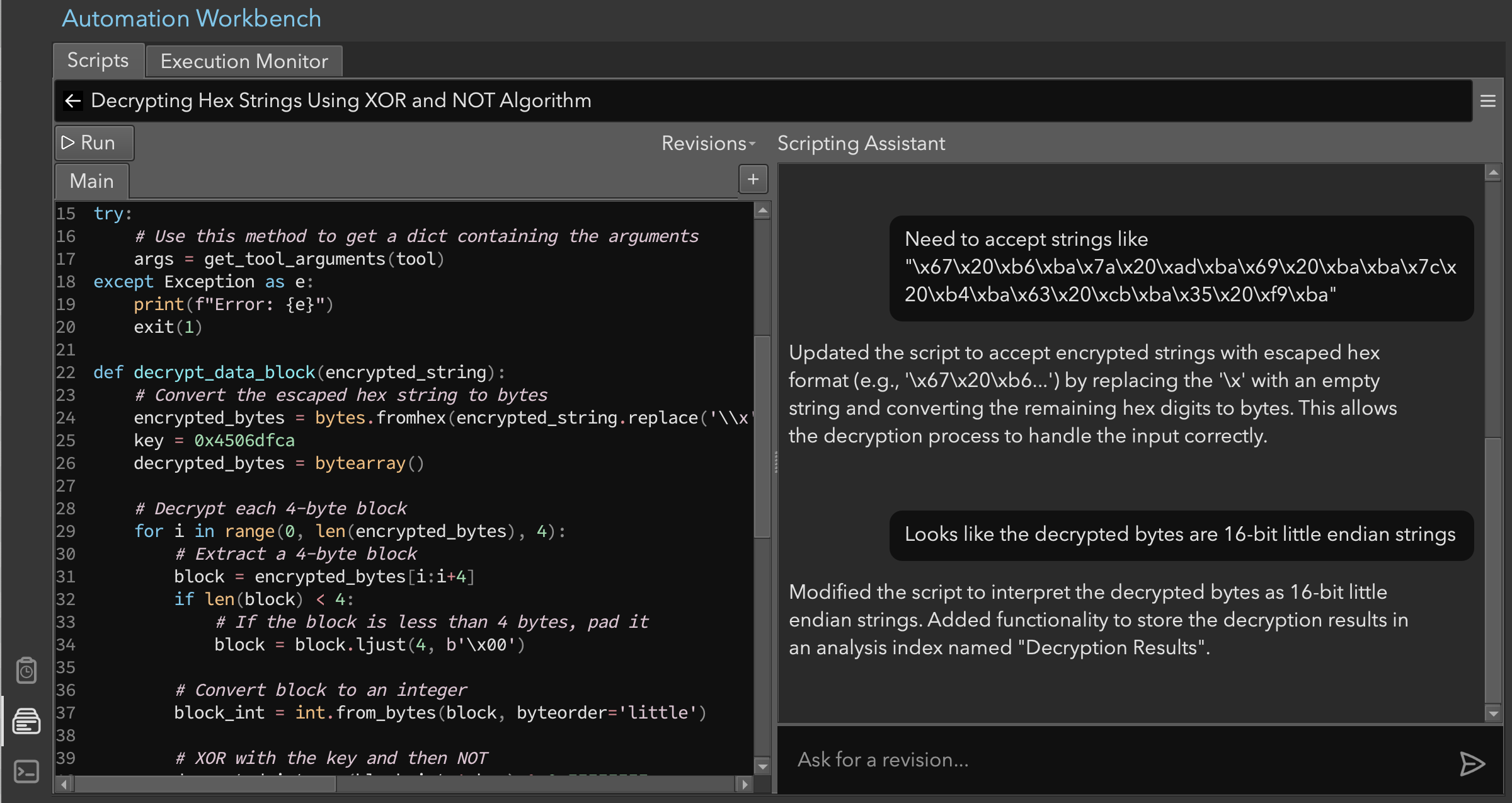Click the assistant panel scroll-down arrow
Screen dimensions: 1512x803
click(1494, 713)
